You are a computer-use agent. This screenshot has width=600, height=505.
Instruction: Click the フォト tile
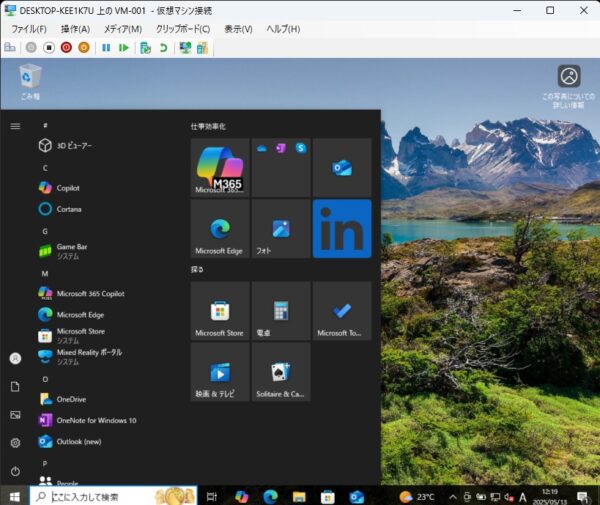point(281,229)
